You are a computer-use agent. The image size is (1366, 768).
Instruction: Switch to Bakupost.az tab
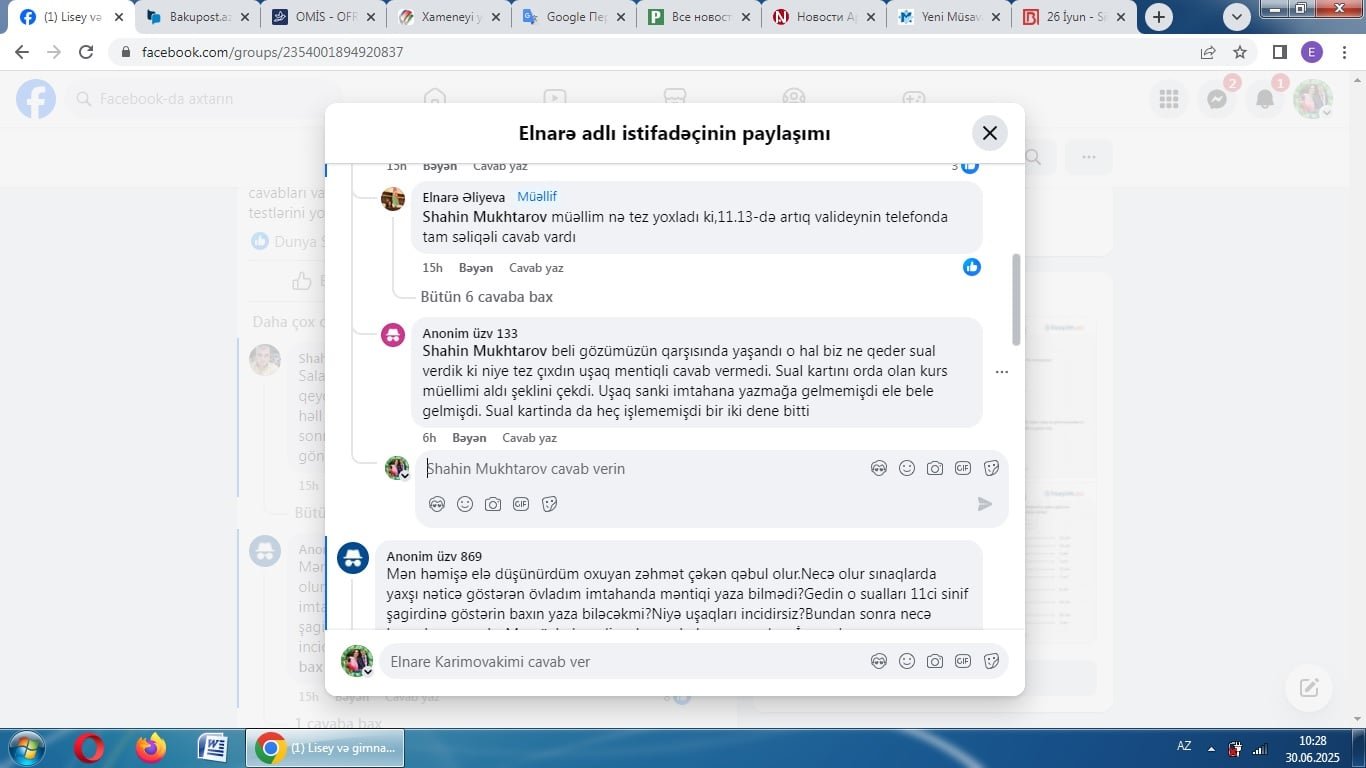196,17
